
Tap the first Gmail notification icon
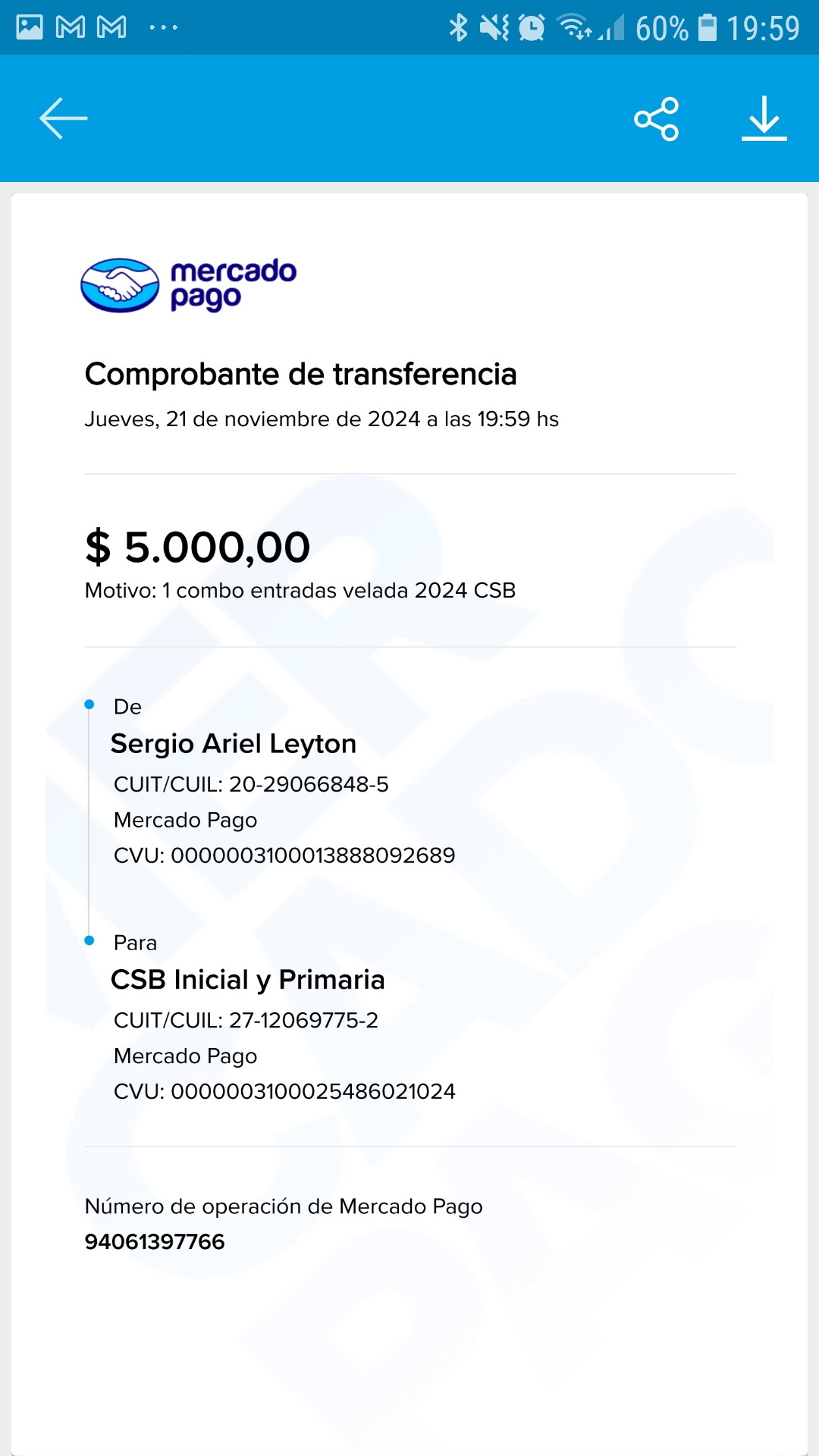point(71,27)
